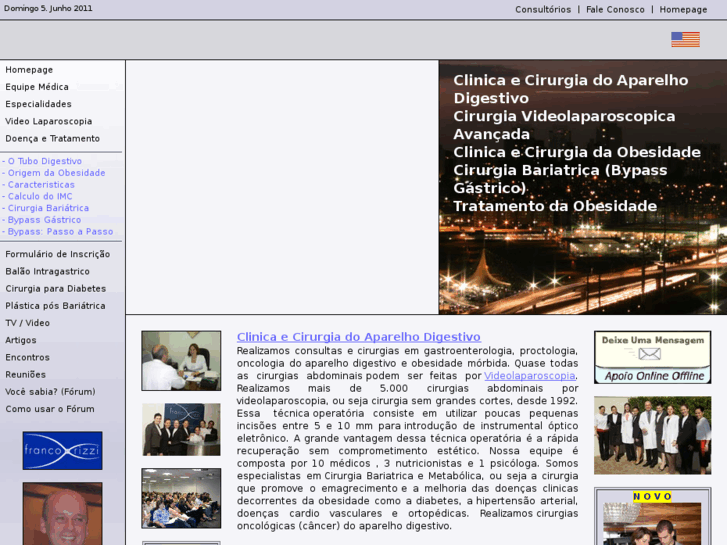Click the envelope in the Deixe Uma Mensagem box
The width and height of the screenshot is (727, 545).
pos(649,354)
